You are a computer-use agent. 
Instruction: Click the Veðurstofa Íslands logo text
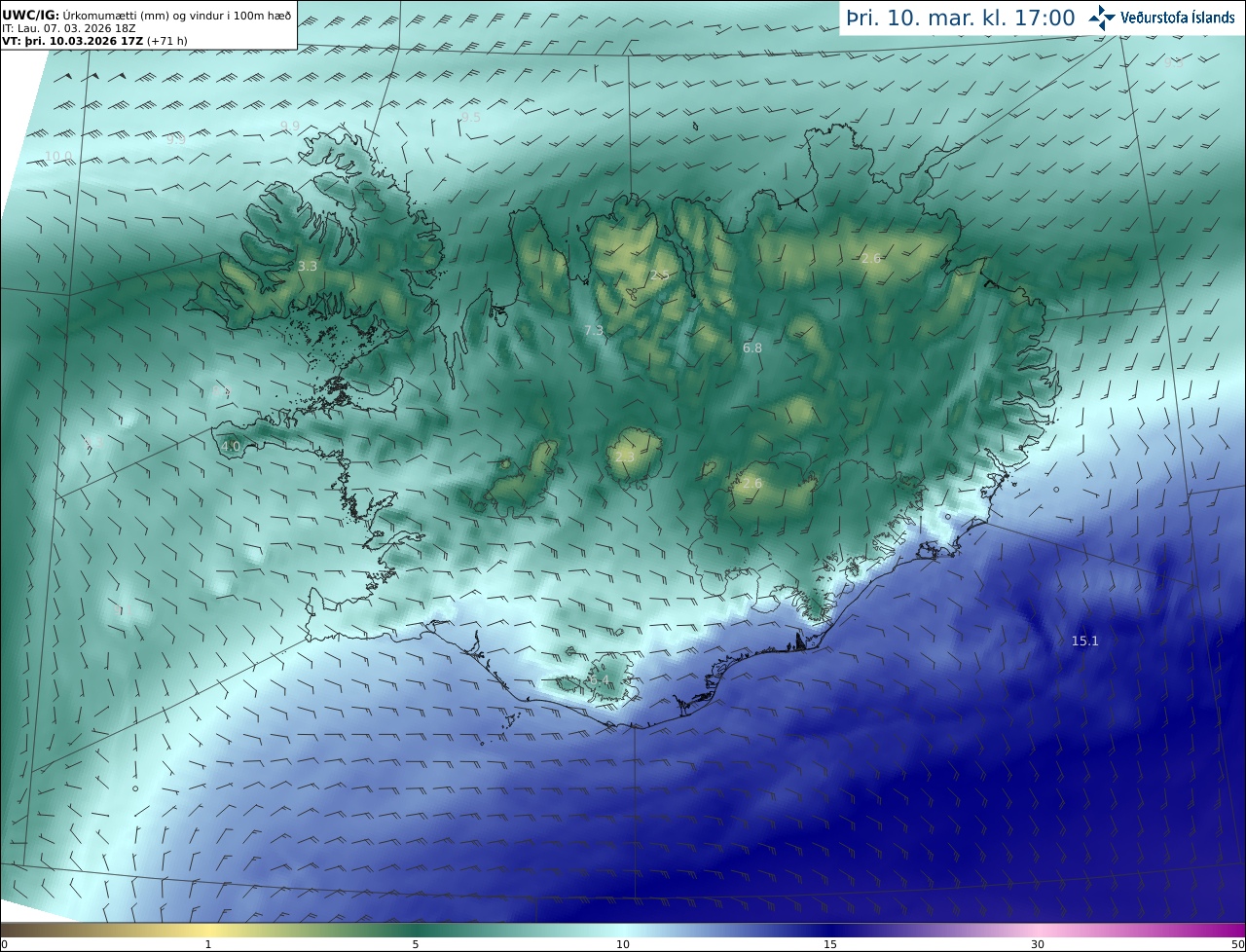click(1177, 18)
